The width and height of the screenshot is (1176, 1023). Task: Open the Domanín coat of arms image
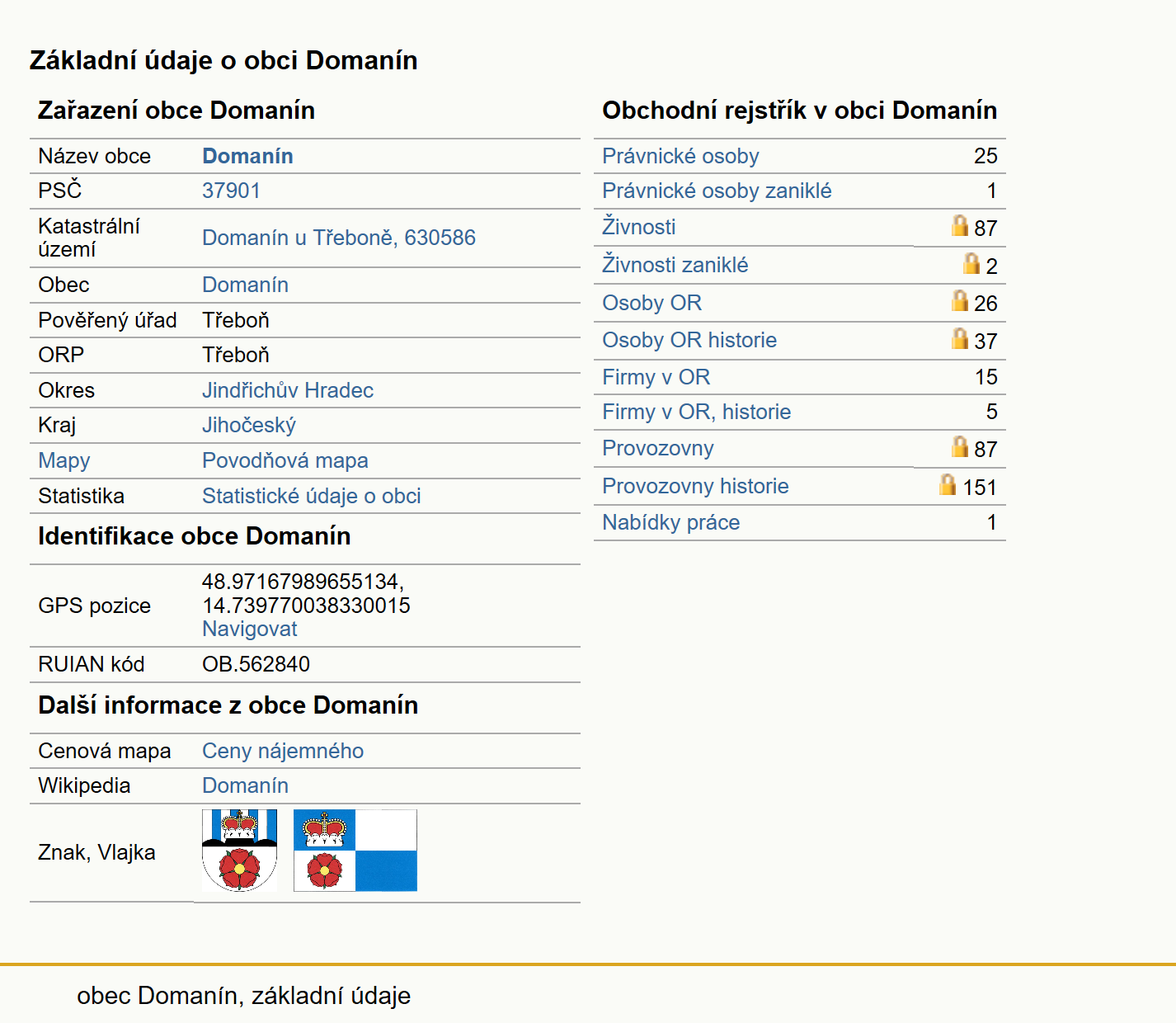[x=239, y=851]
